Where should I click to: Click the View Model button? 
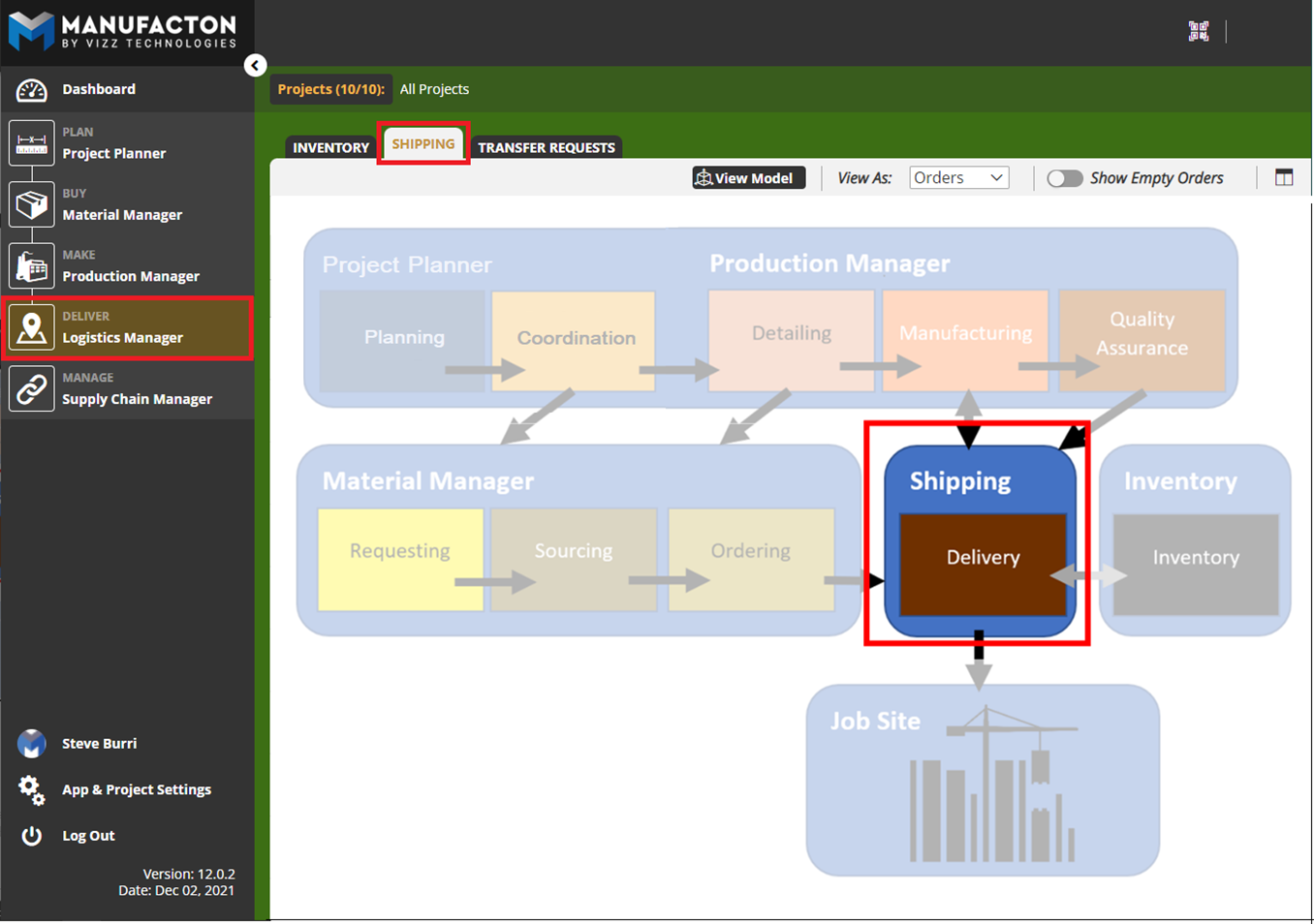pos(748,178)
